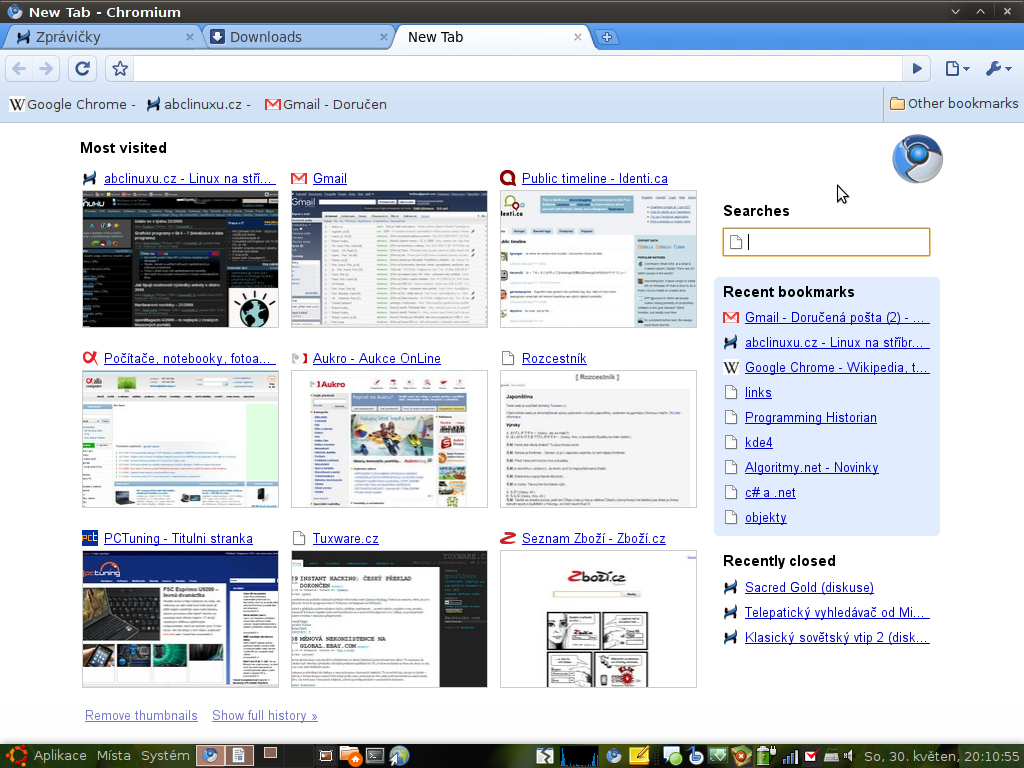
Task: Click the Tuxware.cz title link
Action: pos(345,539)
